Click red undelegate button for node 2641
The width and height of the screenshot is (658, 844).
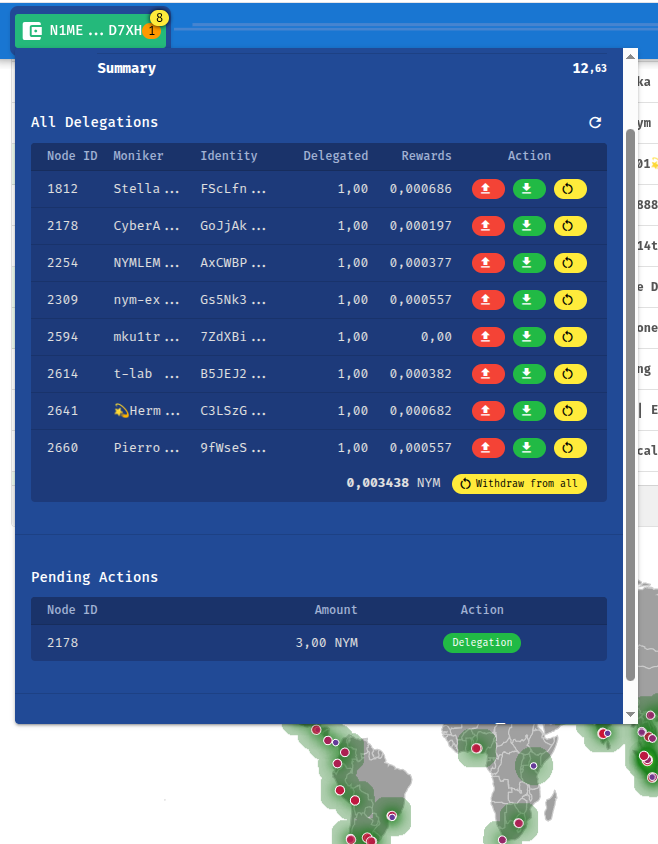(487, 411)
